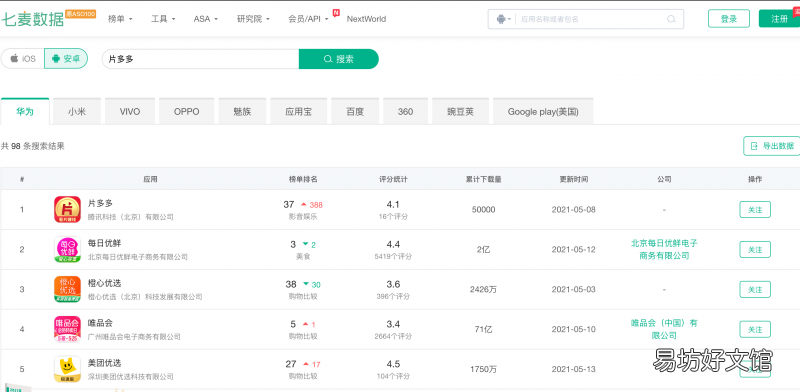Click download count 50000 for 片多多
This screenshot has width=800, height=392.
(483, 210)
